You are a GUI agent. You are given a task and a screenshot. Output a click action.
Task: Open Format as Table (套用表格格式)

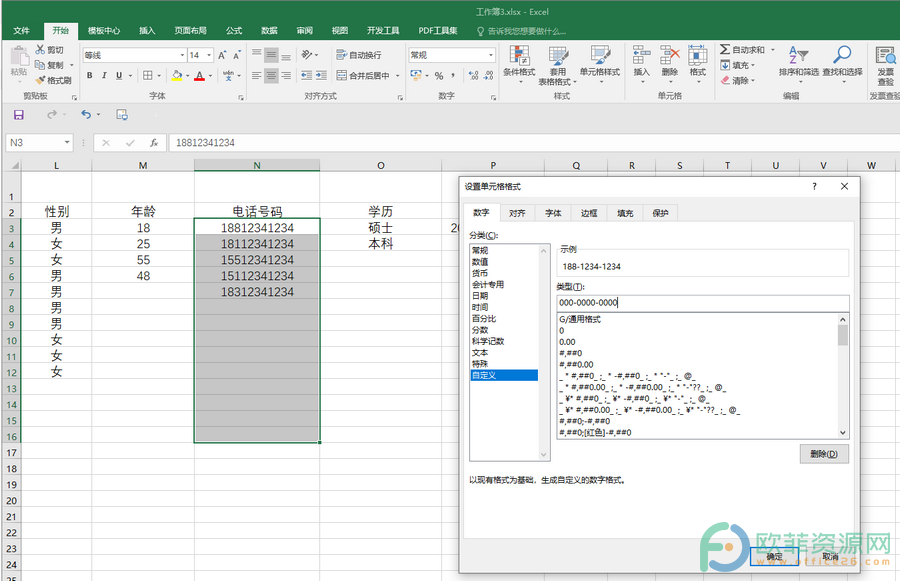pyautogui.click(x=557, y=65)
